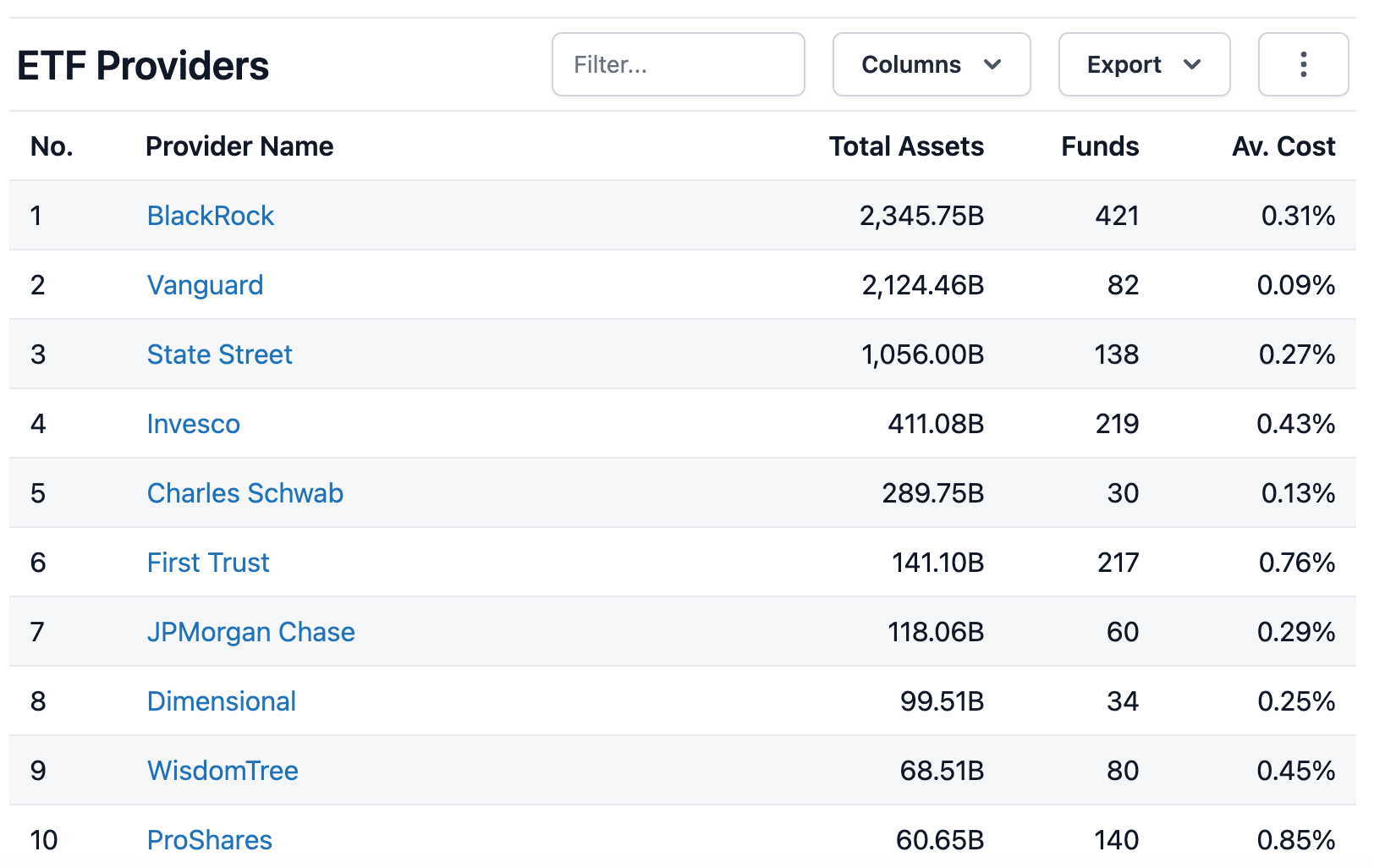
Task: Click ProShares' 140 funds value
Action: tap(1117, 840)
